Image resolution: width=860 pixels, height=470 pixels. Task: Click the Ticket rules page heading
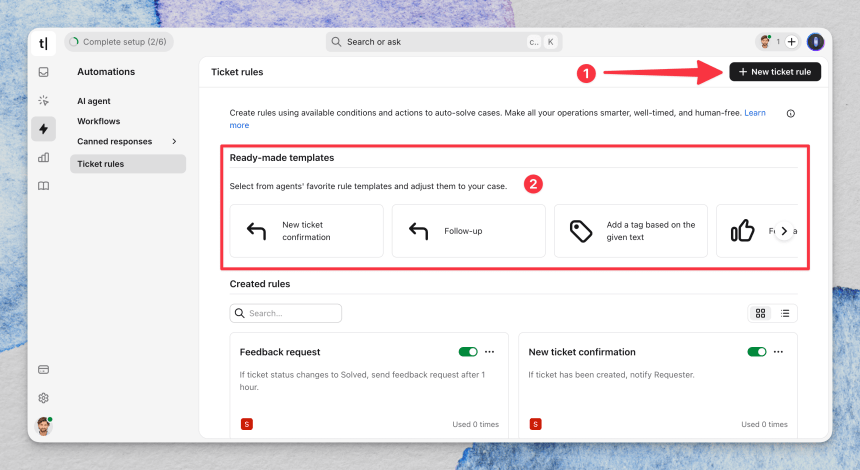237,72
